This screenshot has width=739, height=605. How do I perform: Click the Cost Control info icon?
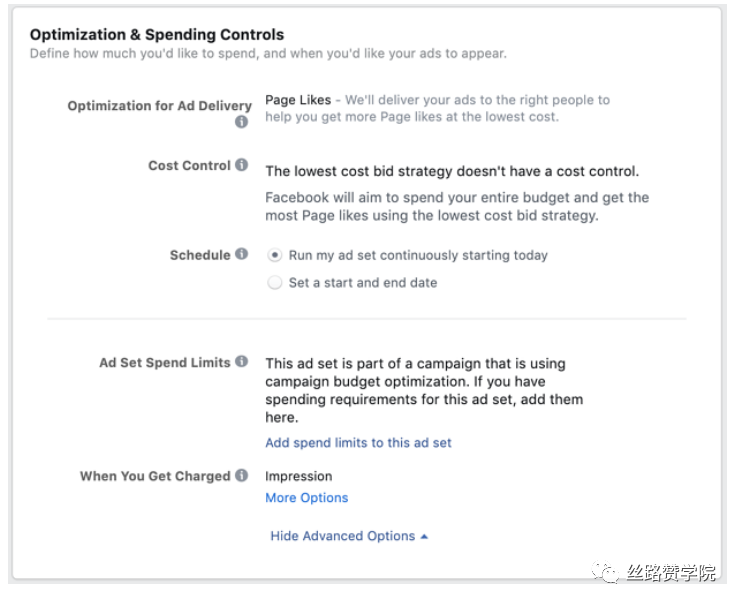coord(241,165)
